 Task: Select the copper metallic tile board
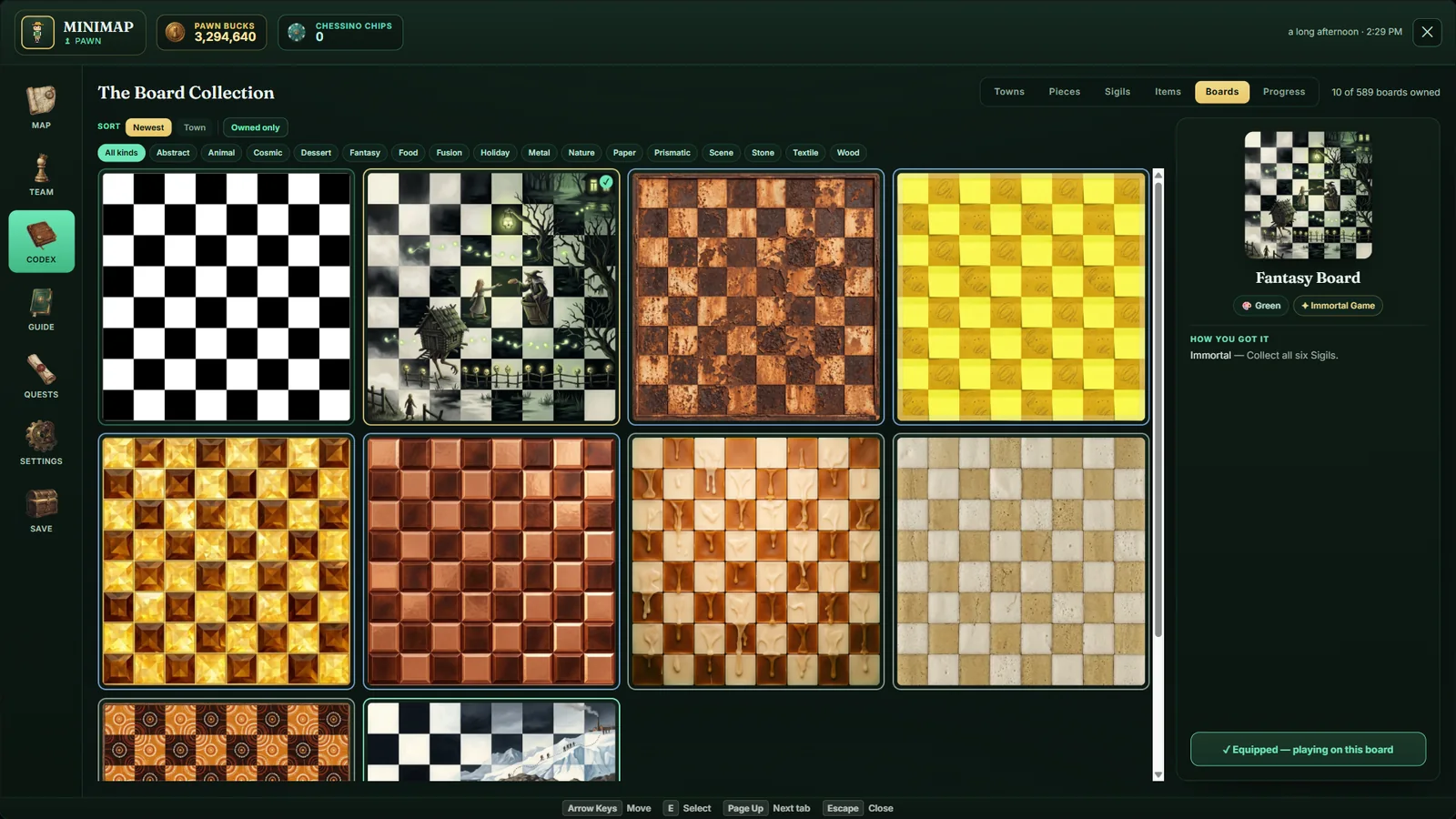(x=491, y=561)
